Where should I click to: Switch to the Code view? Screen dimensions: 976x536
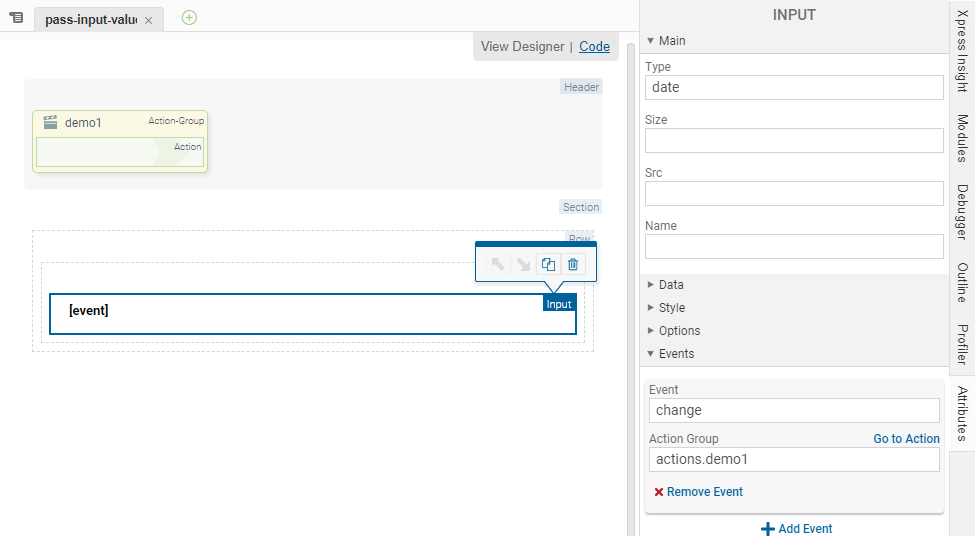click(594, 46)
